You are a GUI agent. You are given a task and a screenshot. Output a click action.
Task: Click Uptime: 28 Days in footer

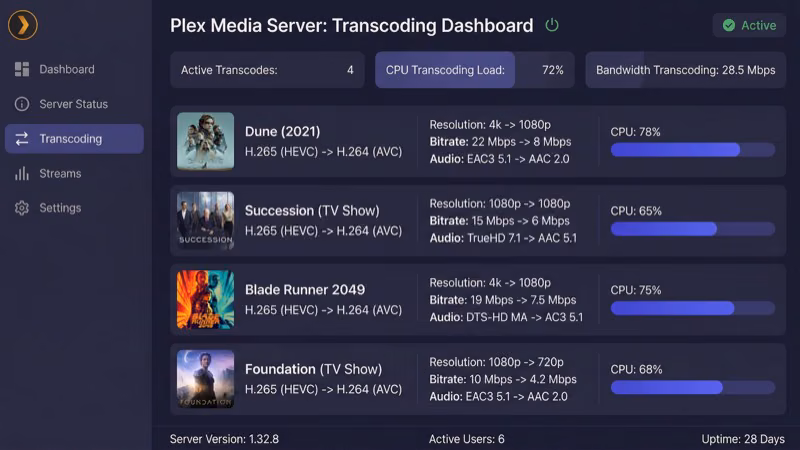743,439
